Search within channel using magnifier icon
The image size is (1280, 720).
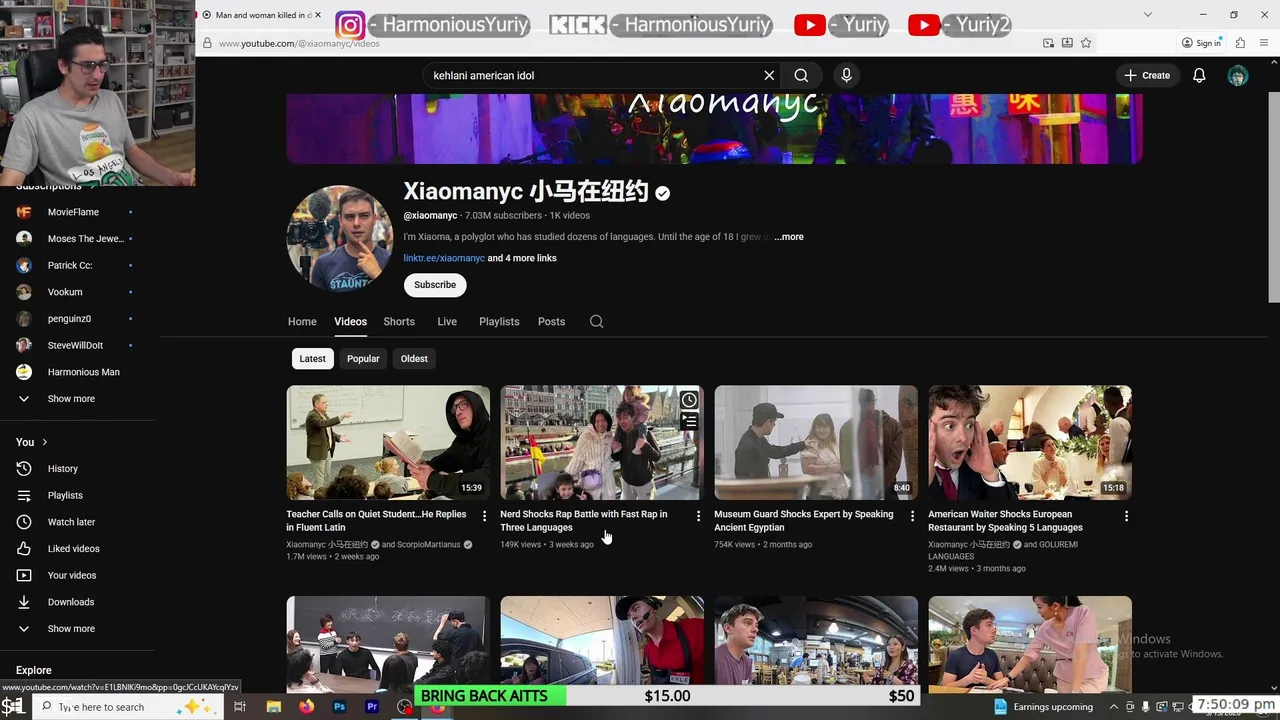click(596, 322)
